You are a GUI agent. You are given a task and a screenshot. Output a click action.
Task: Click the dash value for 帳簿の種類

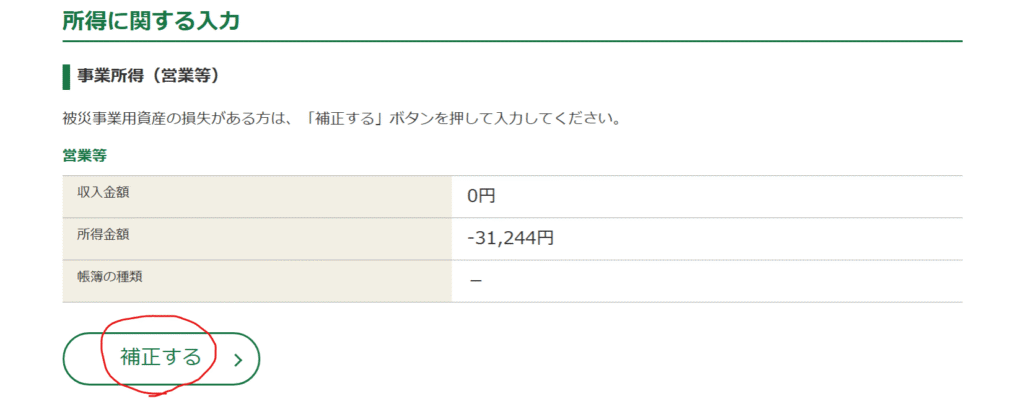476,281
